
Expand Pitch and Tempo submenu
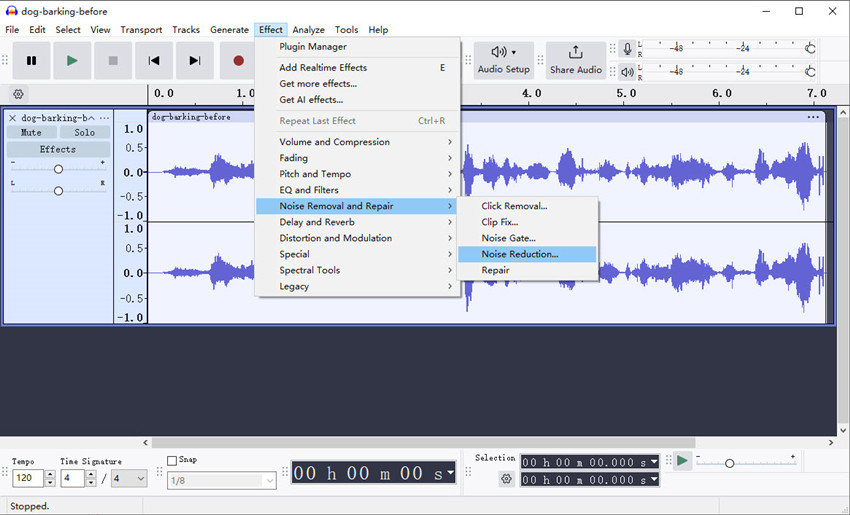358,174
